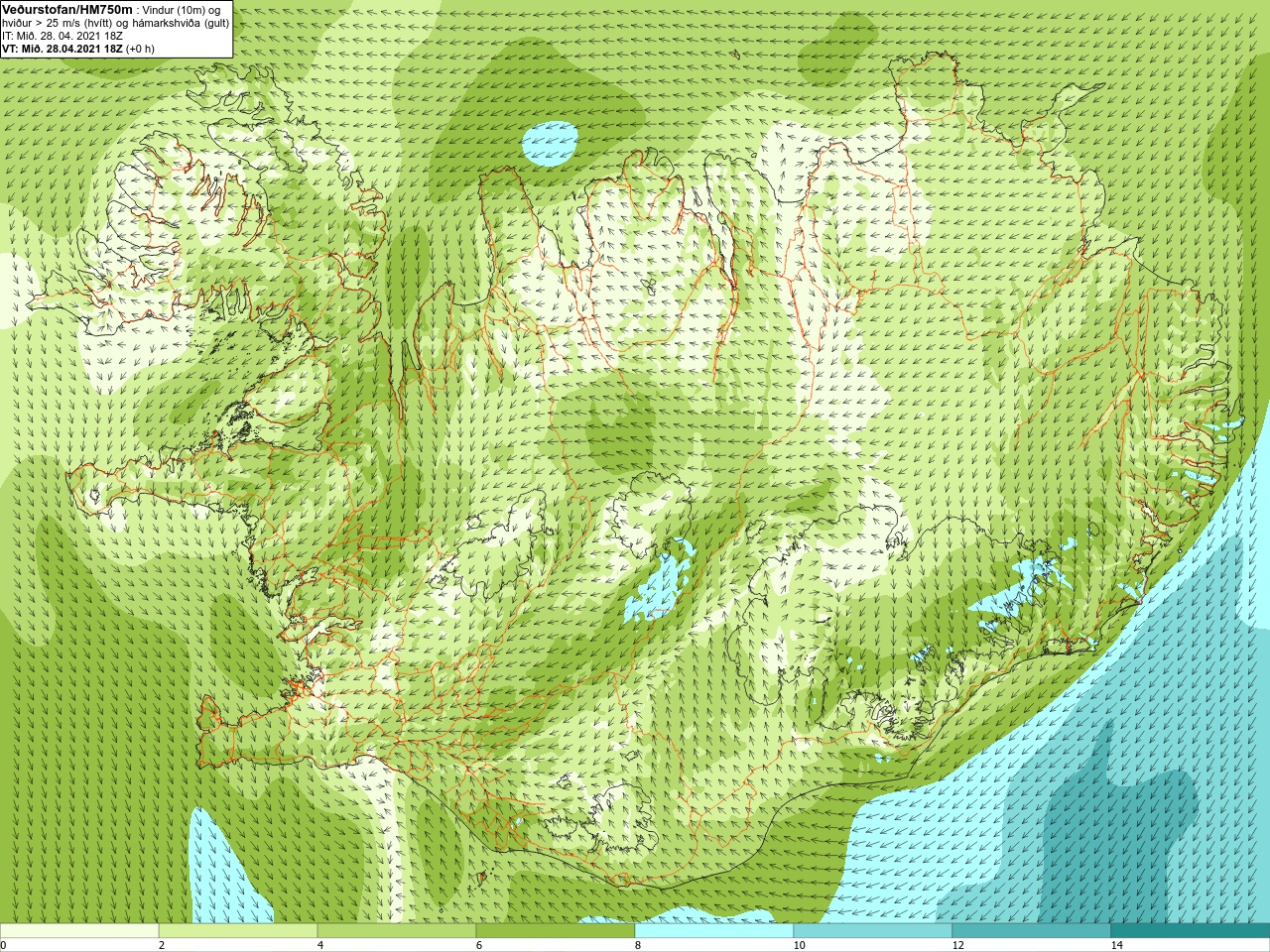
Task: Select the 6–8 m/s dark green legend color
Action: tap(556, 931)
